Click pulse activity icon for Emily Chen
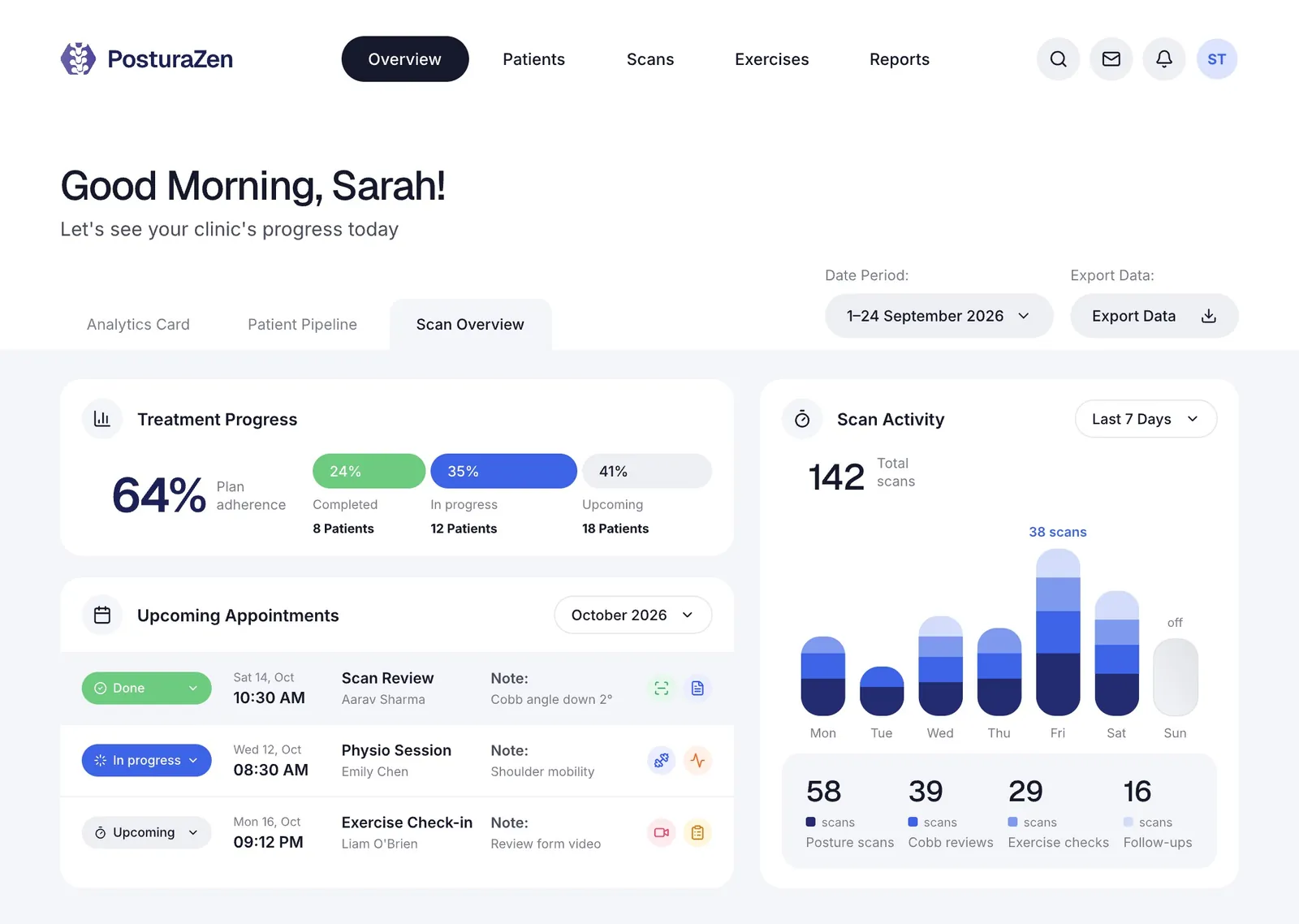1299x924 pixels. (697, 760)
